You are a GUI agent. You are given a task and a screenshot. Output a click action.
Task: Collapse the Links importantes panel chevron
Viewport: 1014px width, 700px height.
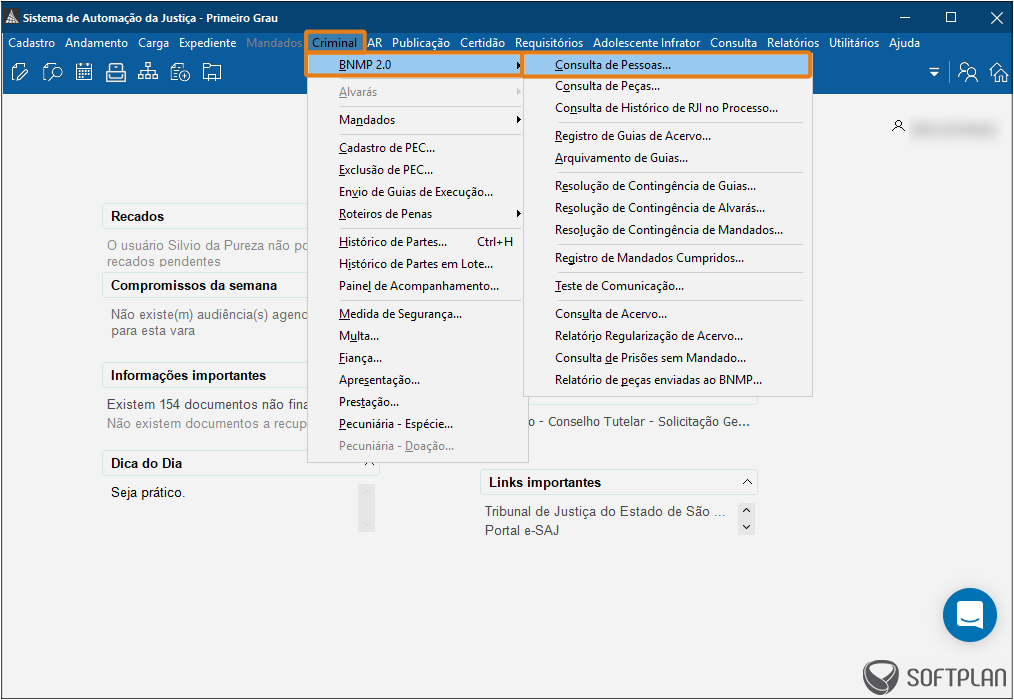747,482
